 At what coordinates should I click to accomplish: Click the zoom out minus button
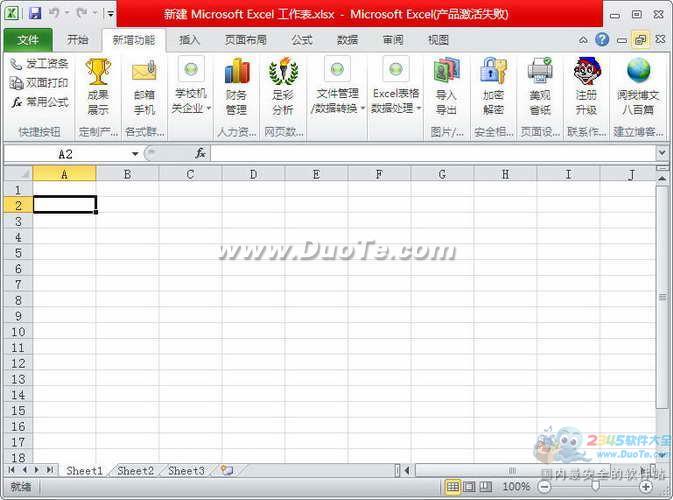[x=544, y=487]
